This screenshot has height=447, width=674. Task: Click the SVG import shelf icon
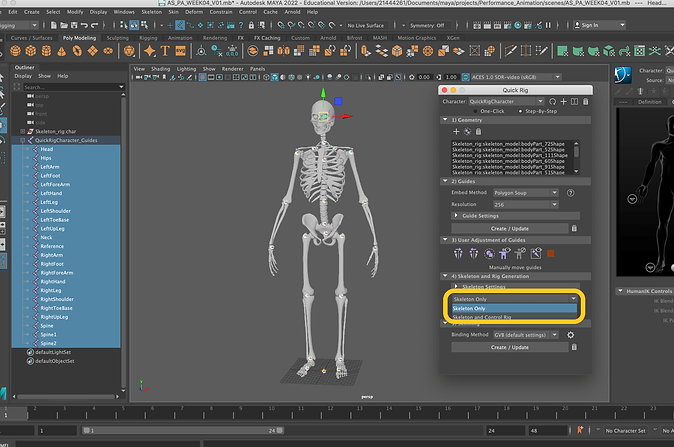[181, 51]
